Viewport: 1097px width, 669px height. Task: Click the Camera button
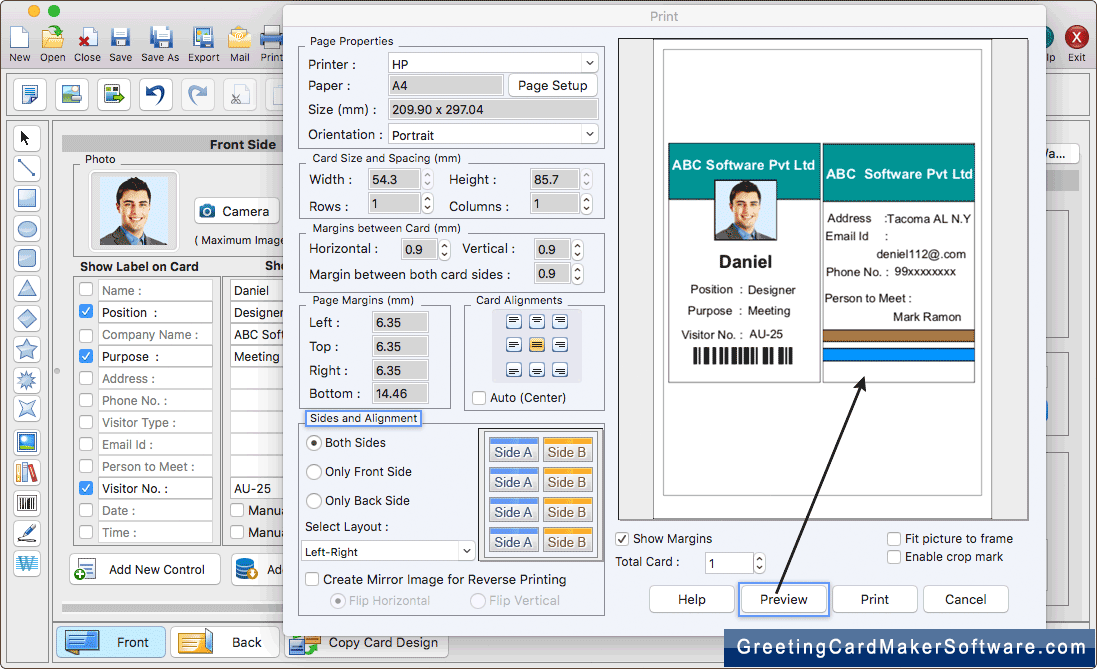tap(236, 211)
